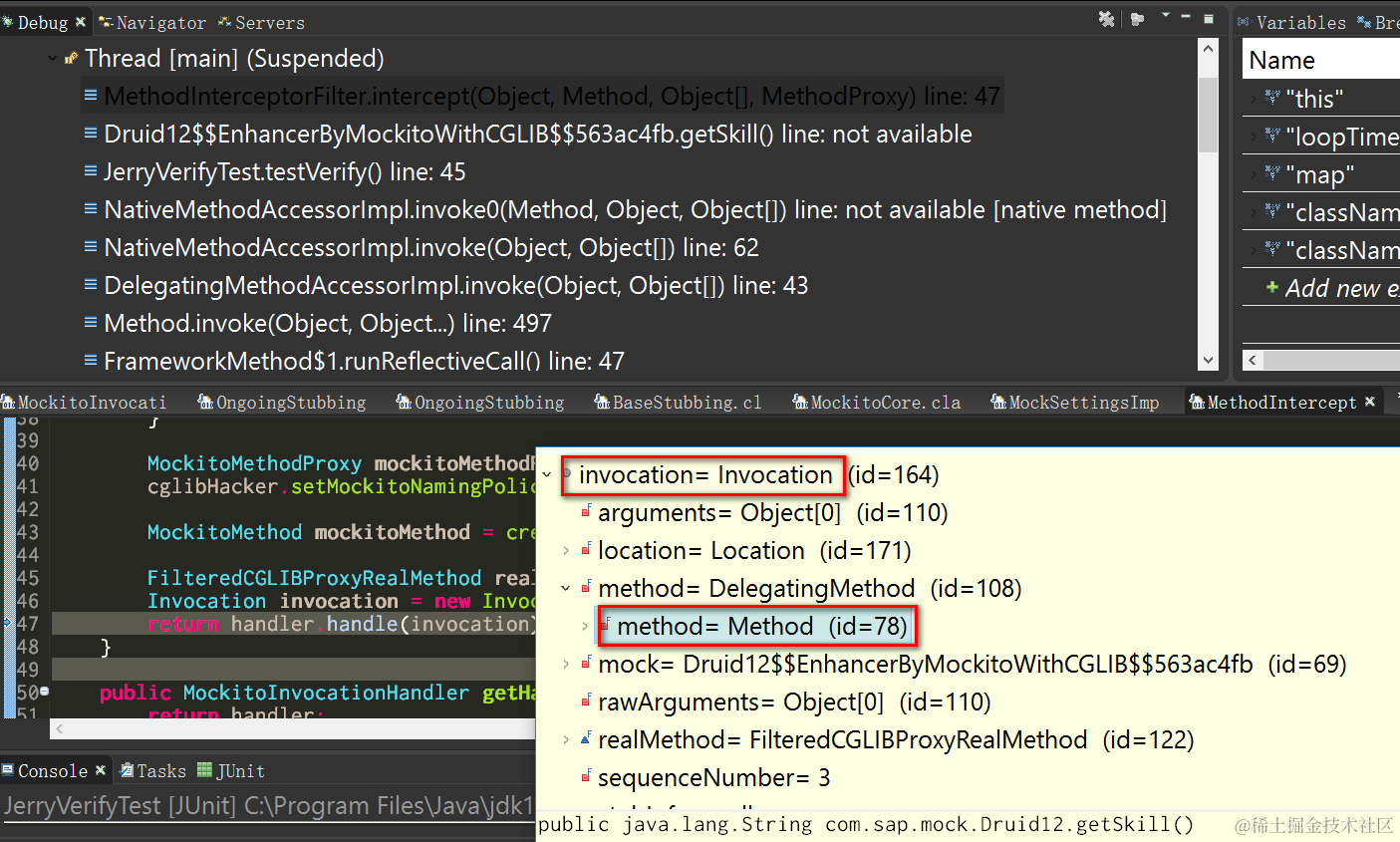Click Debug stack scrollbar up arrow

tap(1209, 49)
